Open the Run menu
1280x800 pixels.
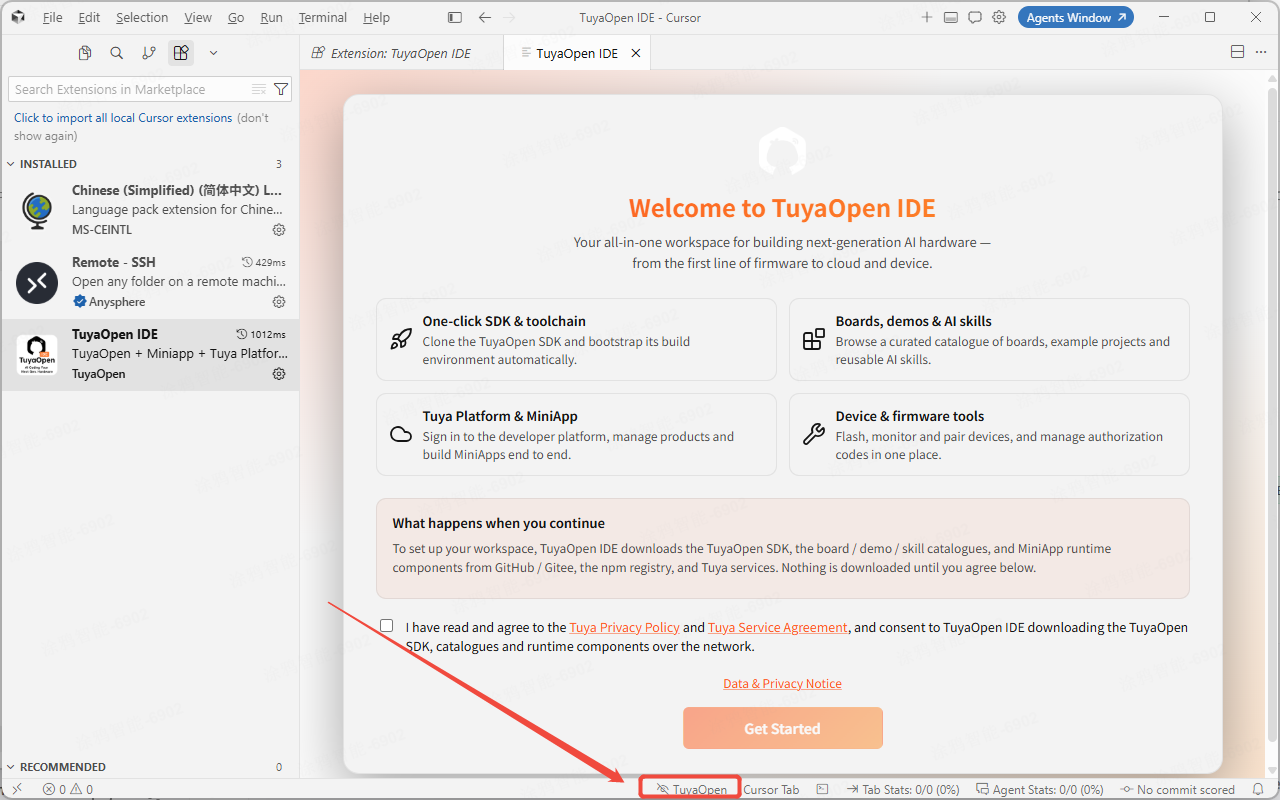coord(271,18)
